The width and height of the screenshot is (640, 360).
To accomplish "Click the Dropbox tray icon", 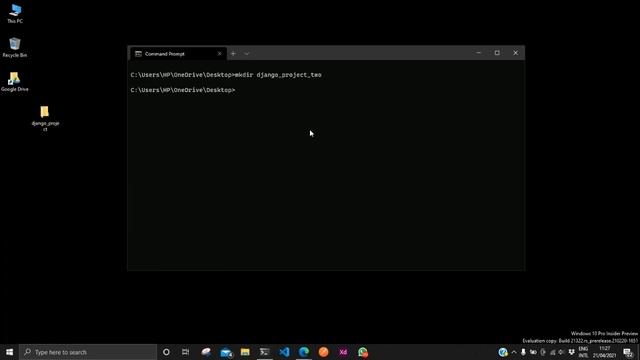I will [x=571, y=352].
